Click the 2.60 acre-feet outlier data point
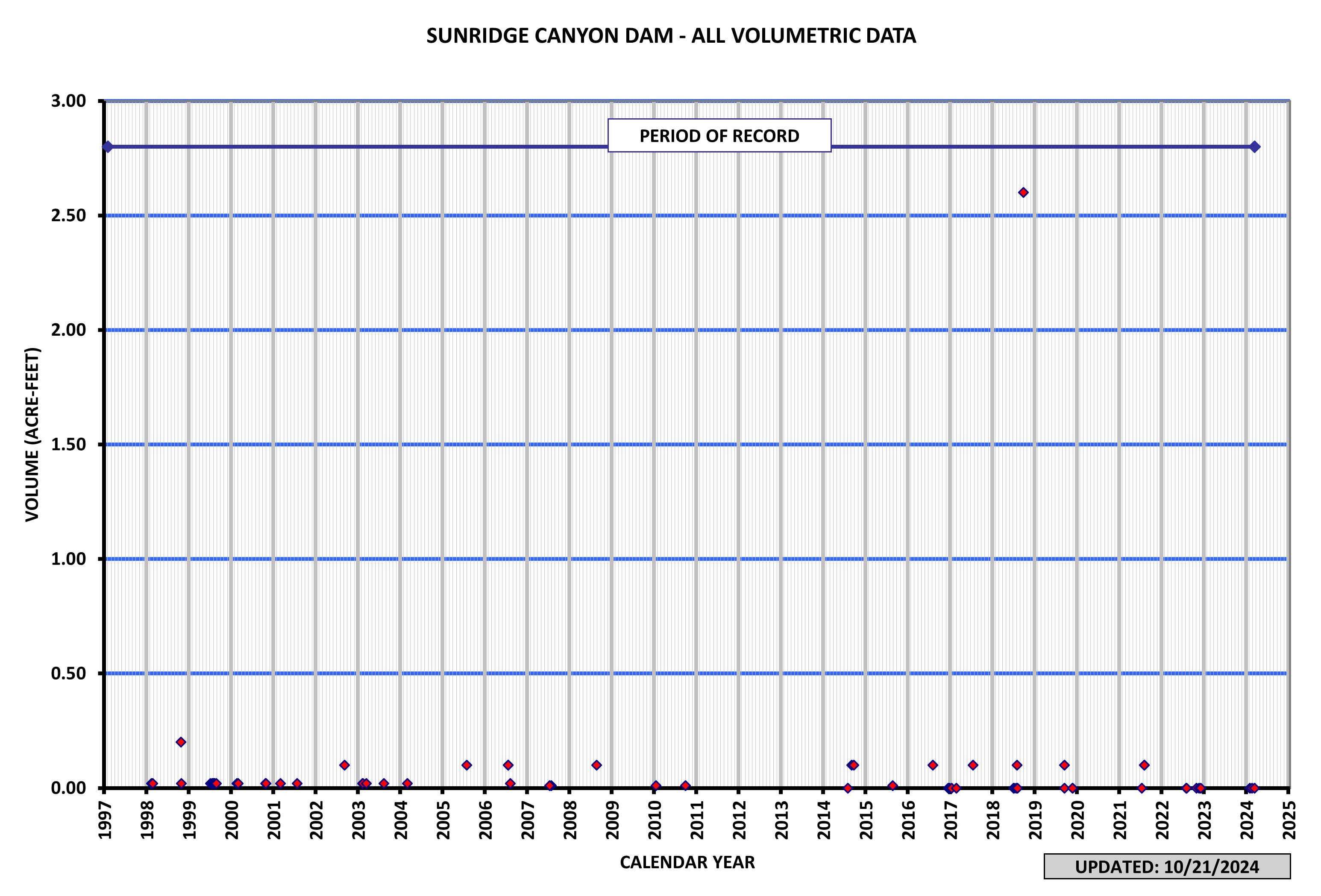Image resolution: width=1321 pixels, height=896 pixels. click(1023, 193)
